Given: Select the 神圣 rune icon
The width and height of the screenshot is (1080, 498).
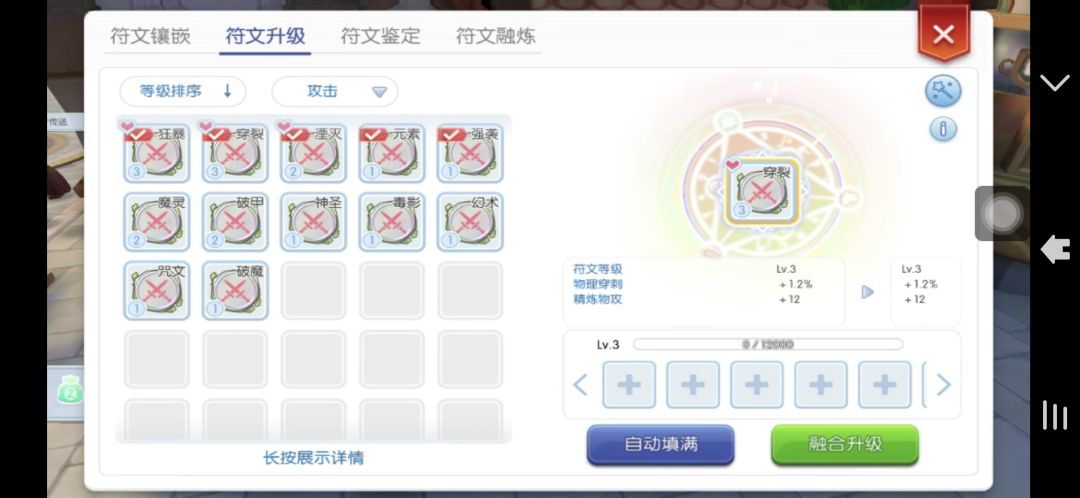Looking at the screenshot, I should tap(313, 222).
